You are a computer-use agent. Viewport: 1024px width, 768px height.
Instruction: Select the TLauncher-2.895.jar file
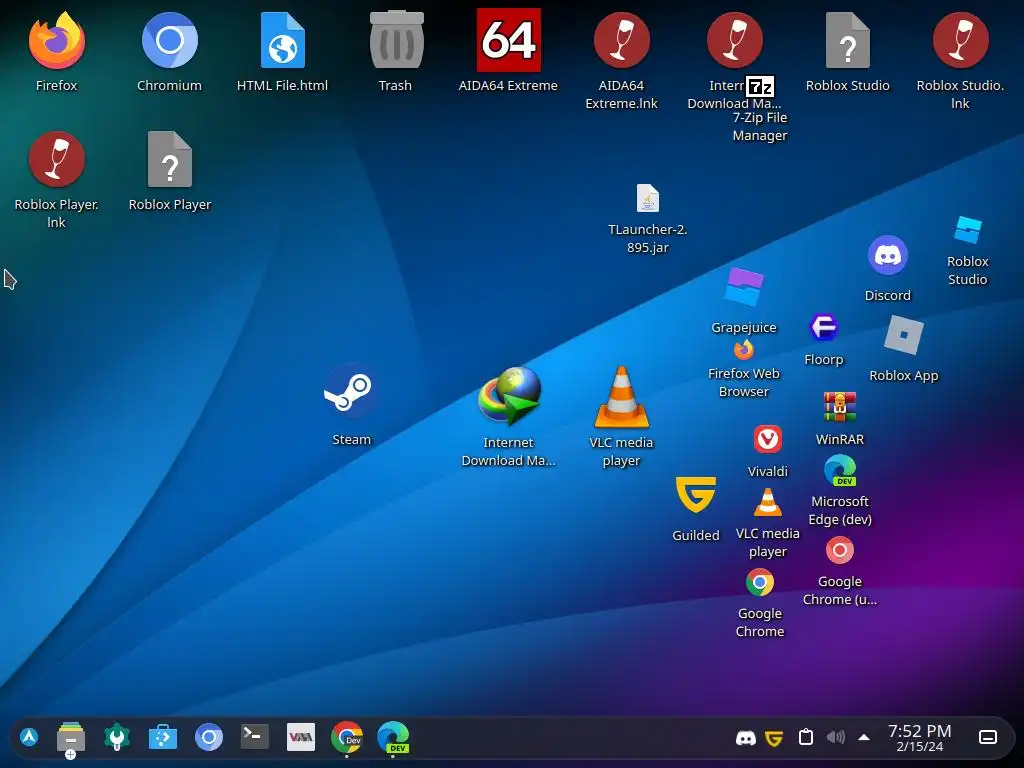(648, 198)
